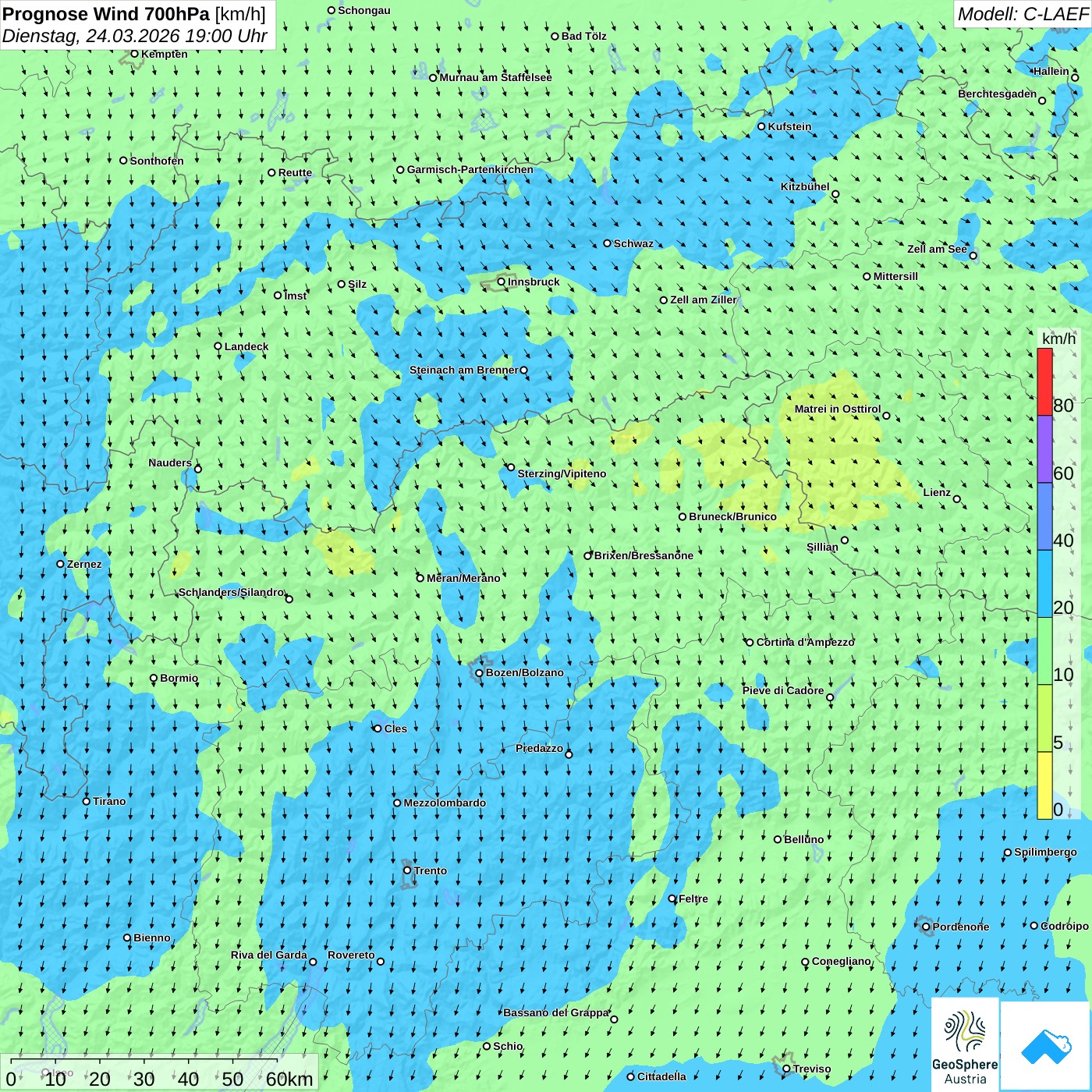Viewport: 1092px width, 1092px height.
Task: Click the 'Cles' label
Action: click(x=395, y=729)
